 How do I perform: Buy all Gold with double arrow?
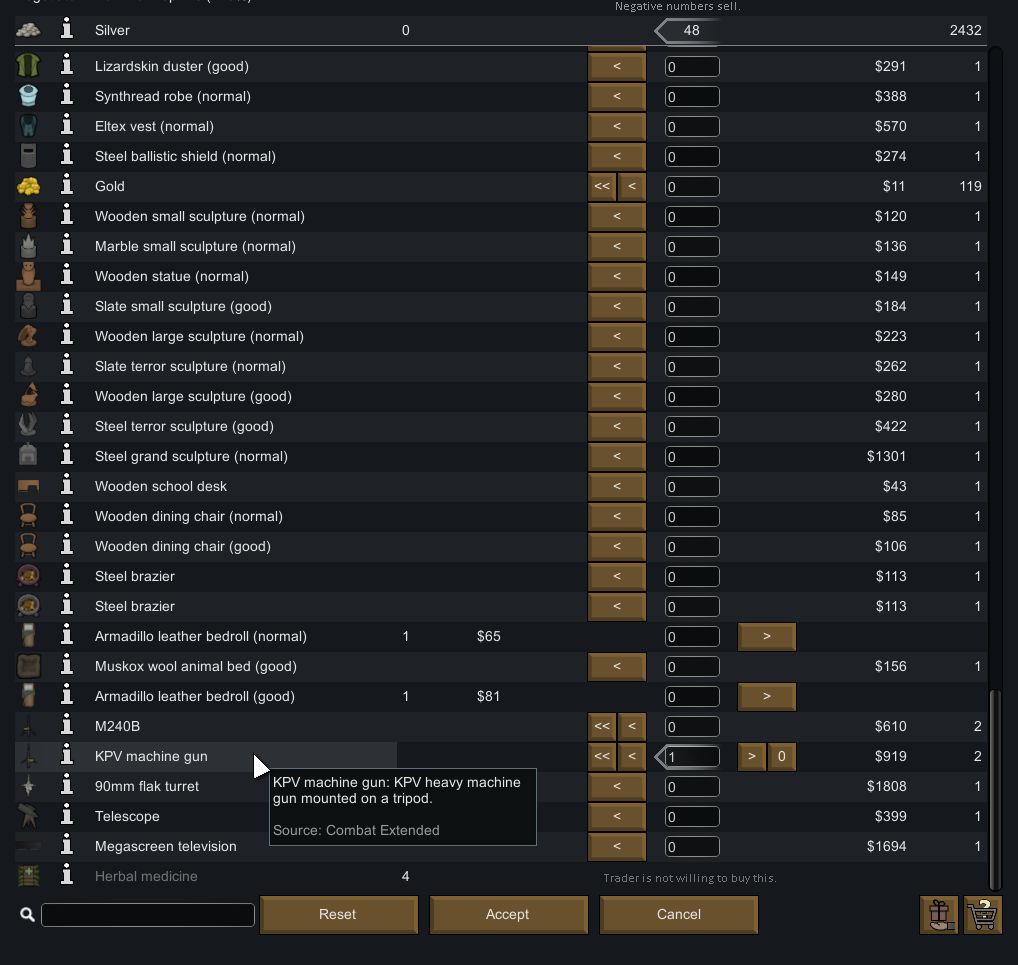pos(602,186)
